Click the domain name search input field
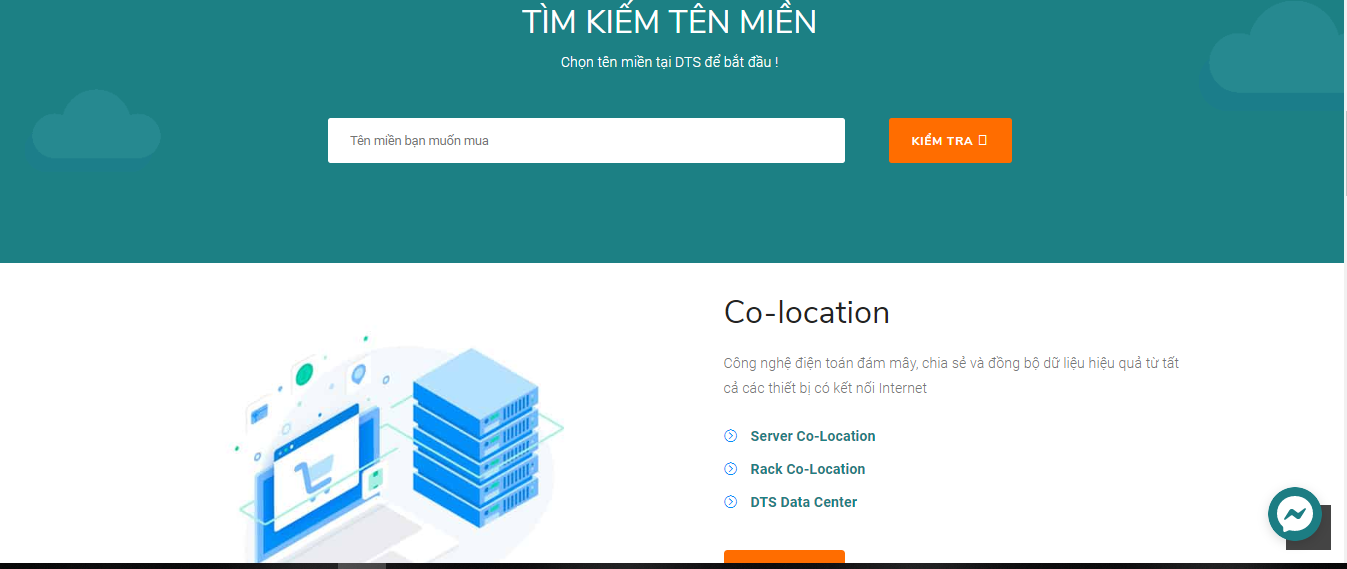This screenshot has width=1347, height=569. coord(586,140)
